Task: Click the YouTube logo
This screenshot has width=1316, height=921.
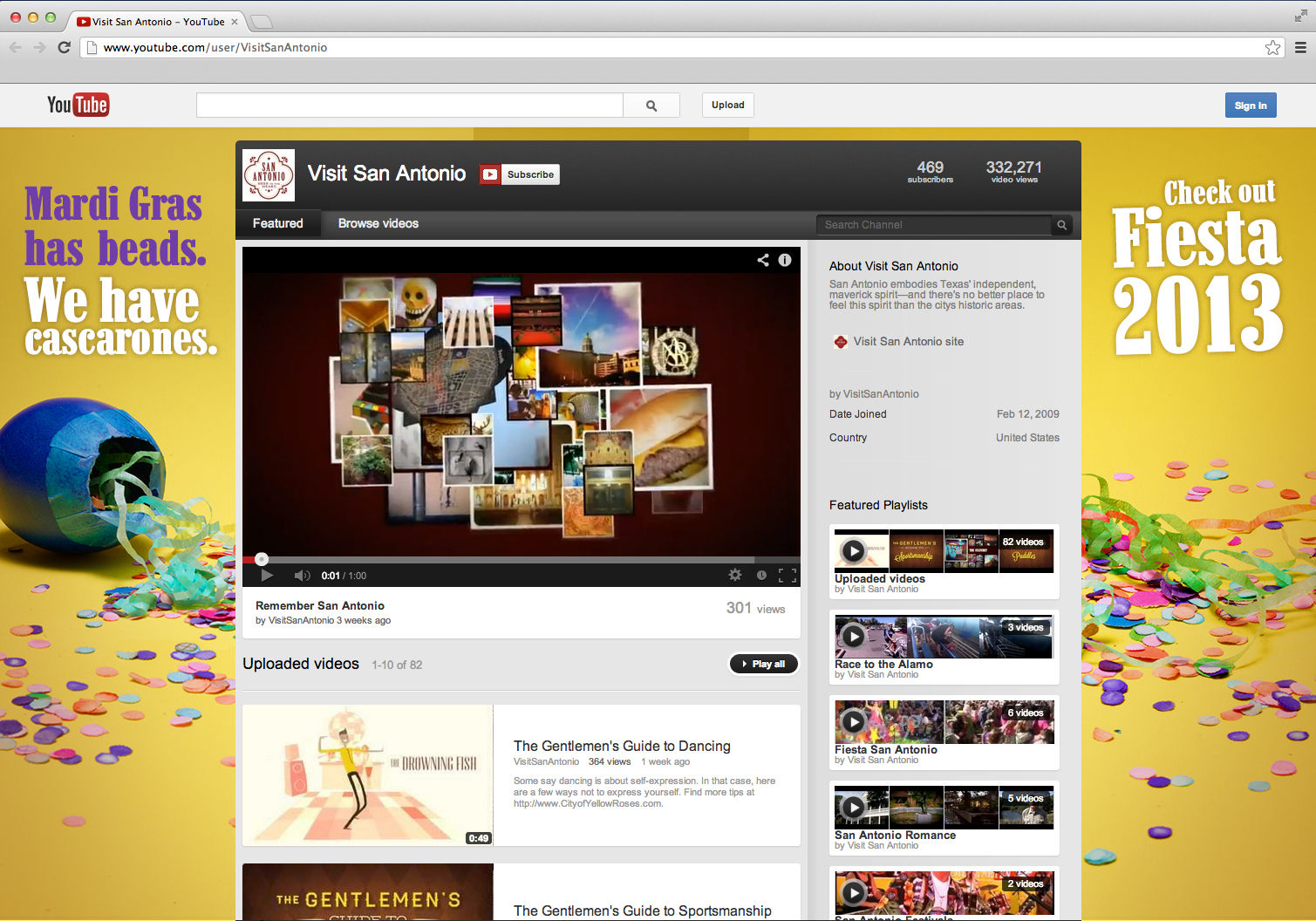Action: pyautogui.click(x=78, y=105)
